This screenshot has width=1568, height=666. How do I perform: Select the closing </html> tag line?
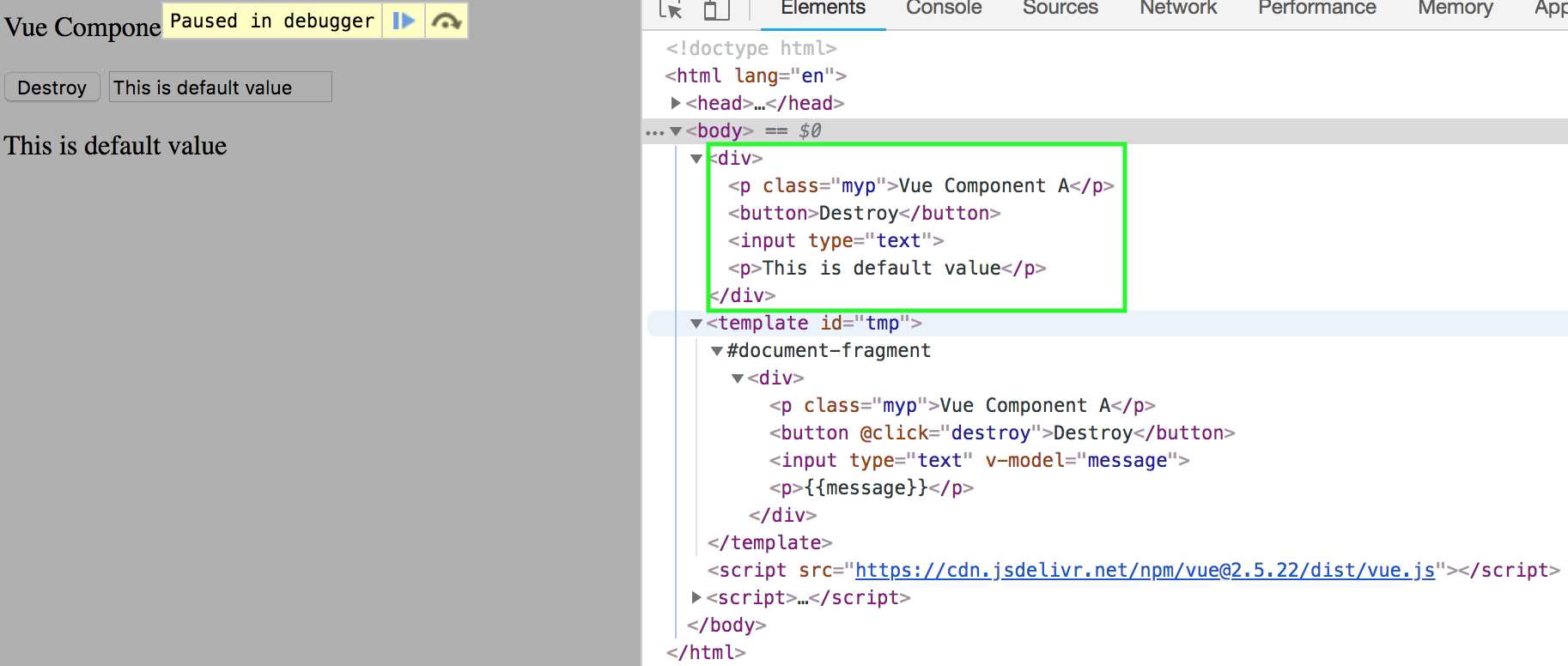(x=706, y=652)
